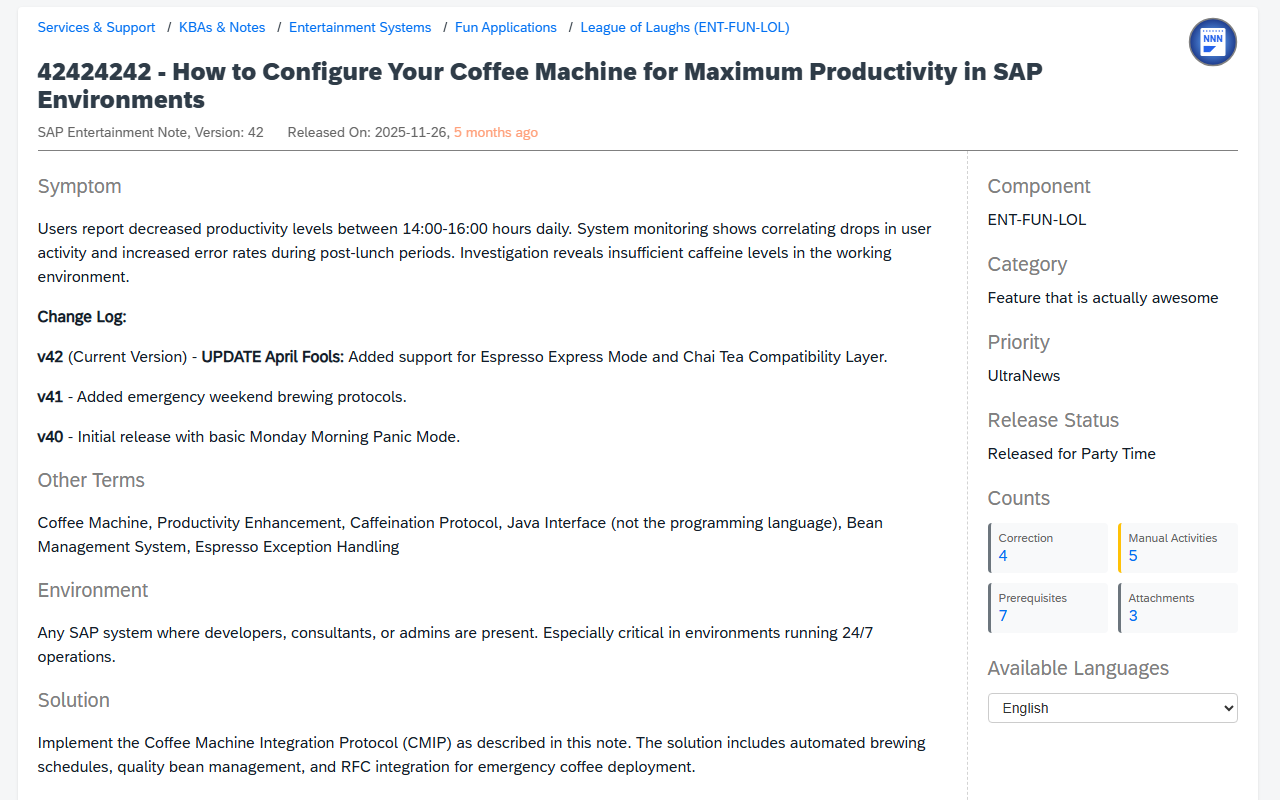
Task: Click the SAP Note avatar icon
Action: 1212,42
